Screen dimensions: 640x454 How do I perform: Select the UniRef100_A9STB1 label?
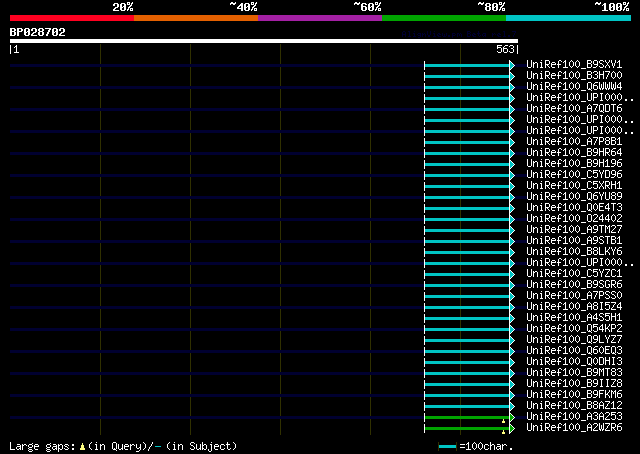(574, 241)
